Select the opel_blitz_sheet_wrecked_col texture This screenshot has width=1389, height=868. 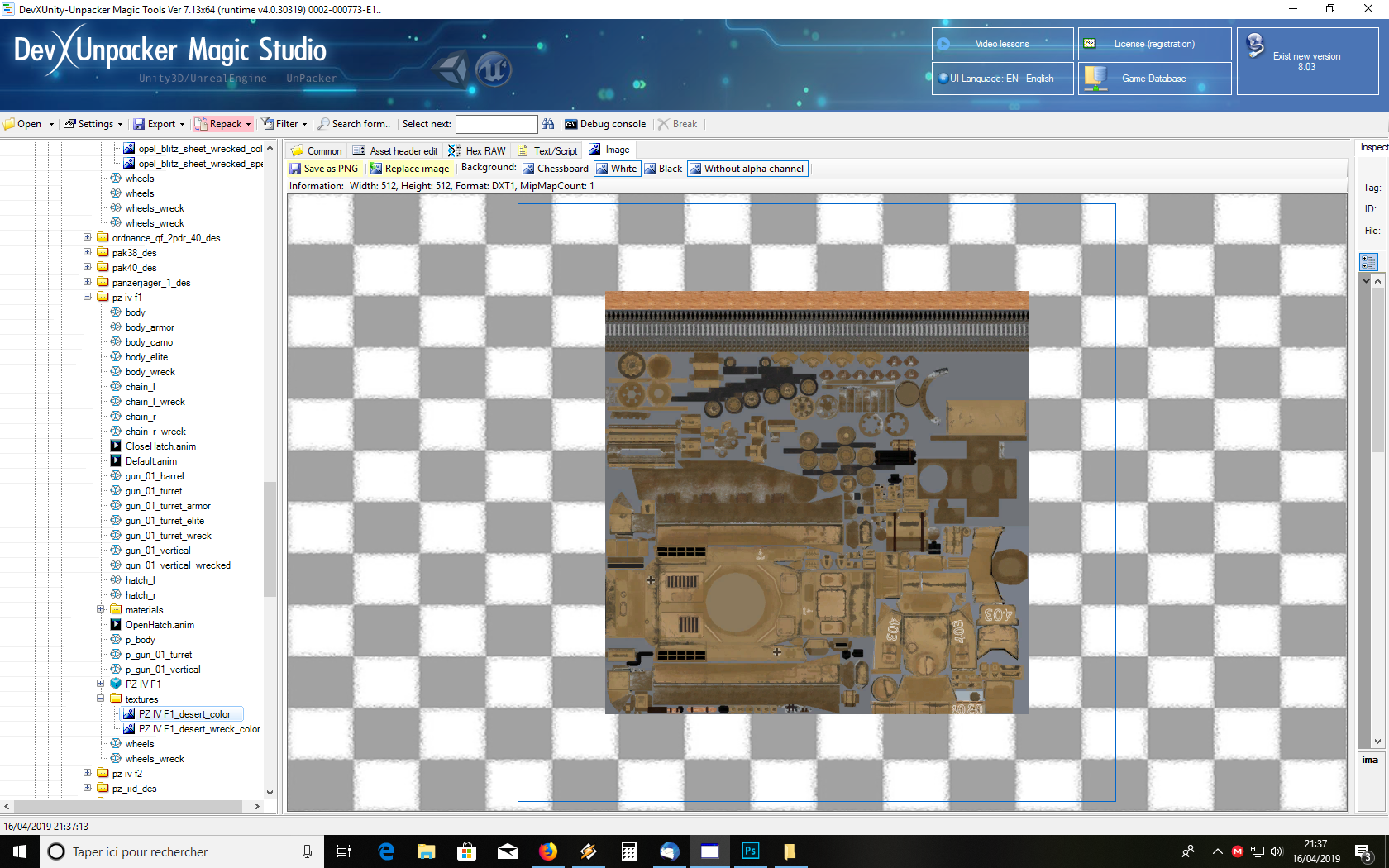(200, 149)
